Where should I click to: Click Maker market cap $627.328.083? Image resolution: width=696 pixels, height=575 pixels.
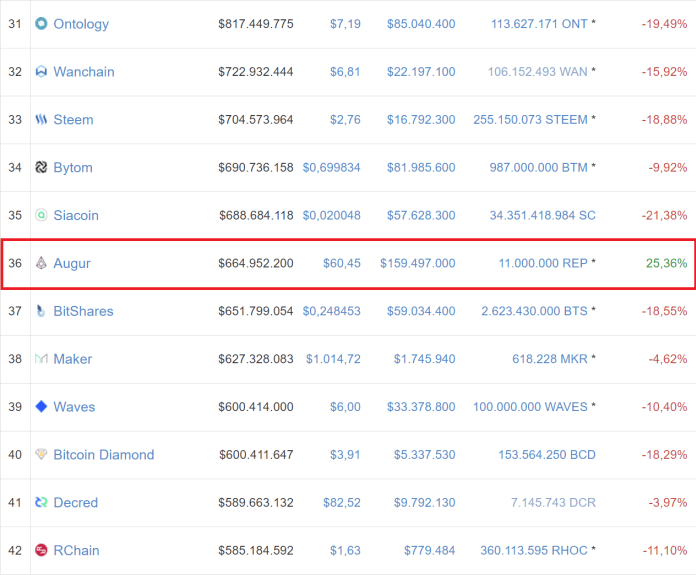(256, 359)
